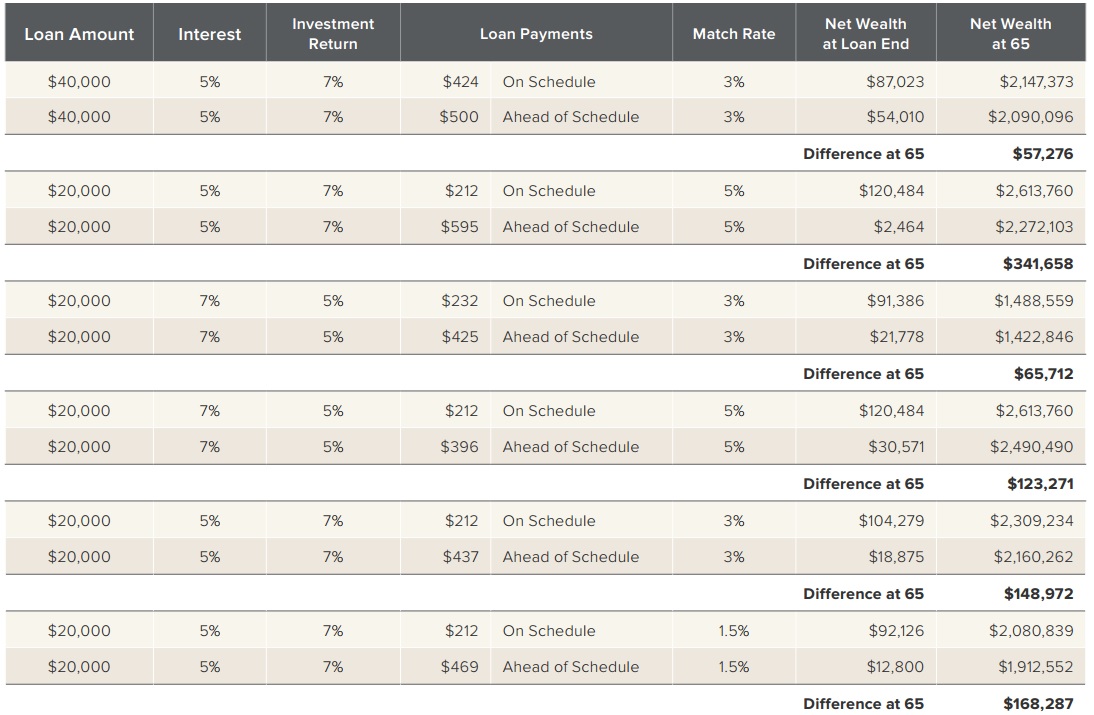Click the Net Wealth at 65 header
This screenshot has height=715, width=1094.
[1010, 33]
